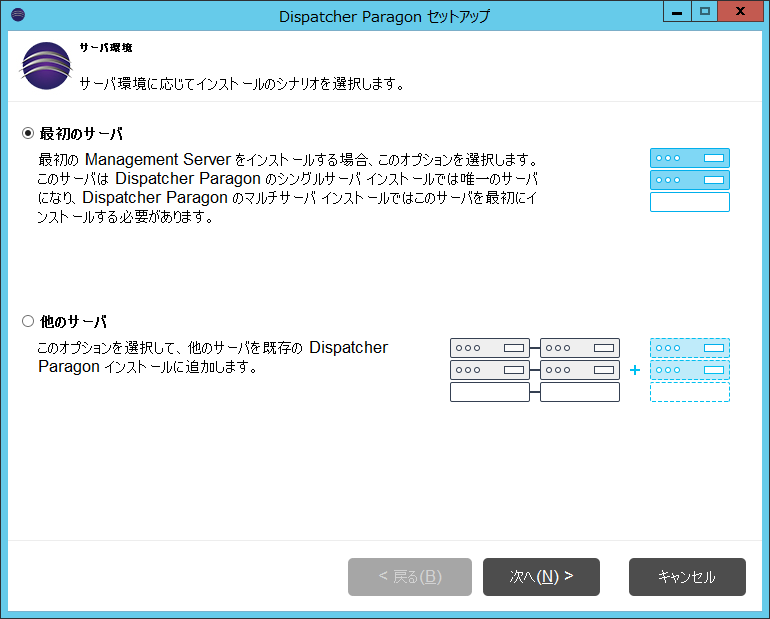The width and height of the screenshot is (770, 619).
Task: Click the dashed blue added-server illustration
Action: pyautogui.click(x=689, y=370)
